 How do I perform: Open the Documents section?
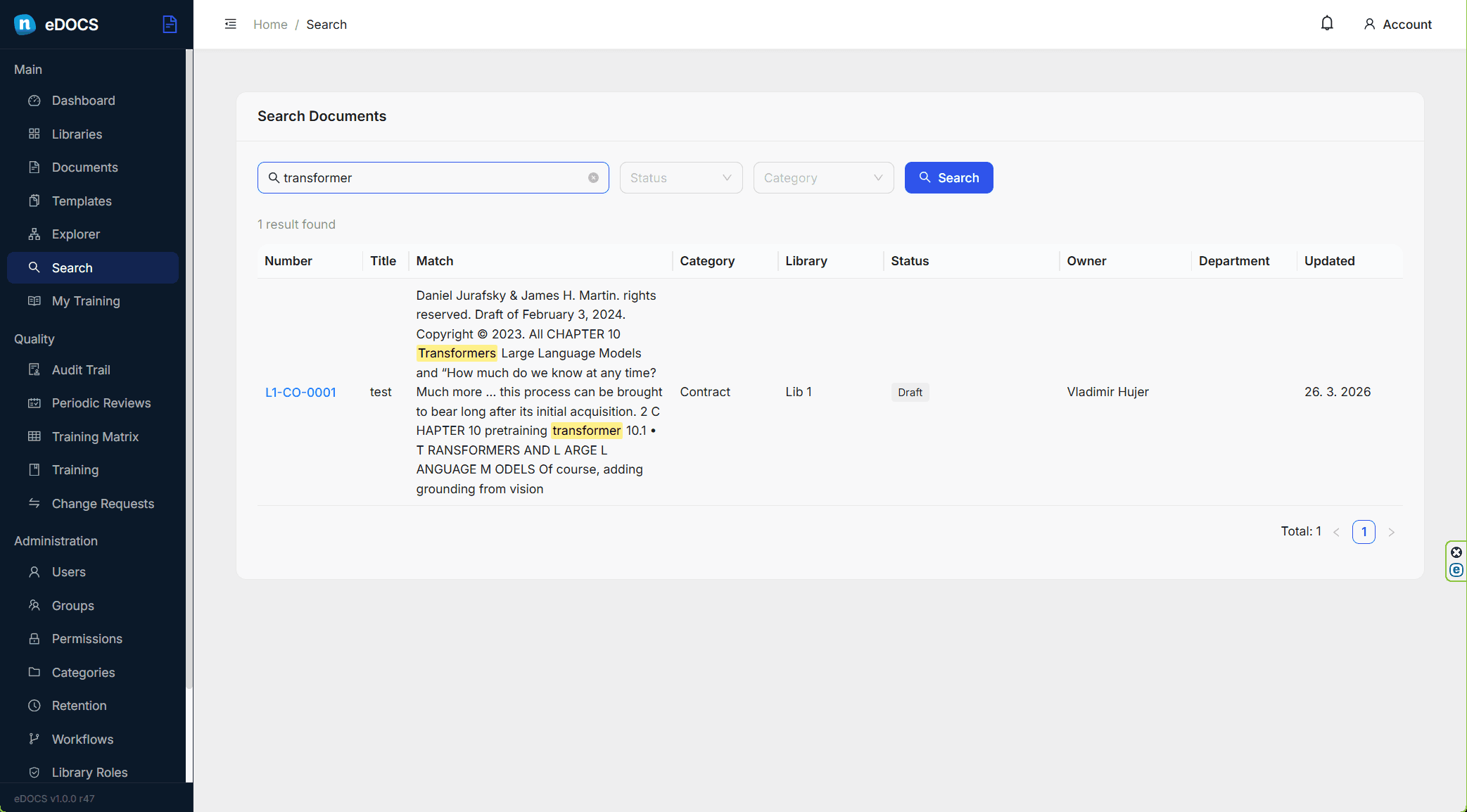(x=93, y=167)
